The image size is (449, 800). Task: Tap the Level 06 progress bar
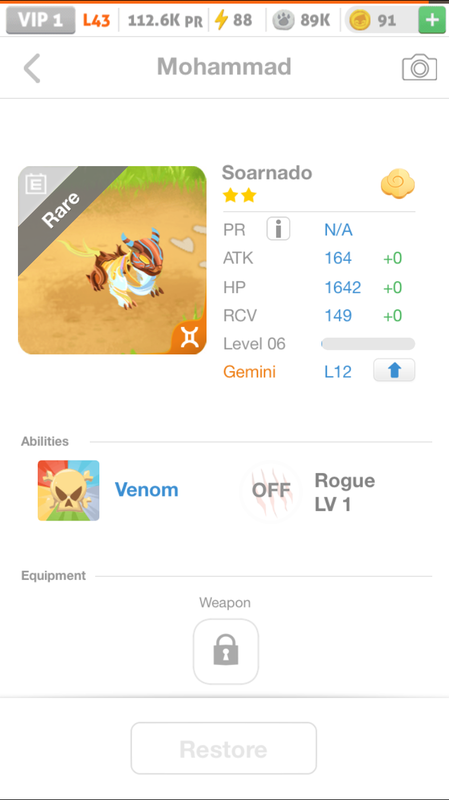tap(368, 344)
